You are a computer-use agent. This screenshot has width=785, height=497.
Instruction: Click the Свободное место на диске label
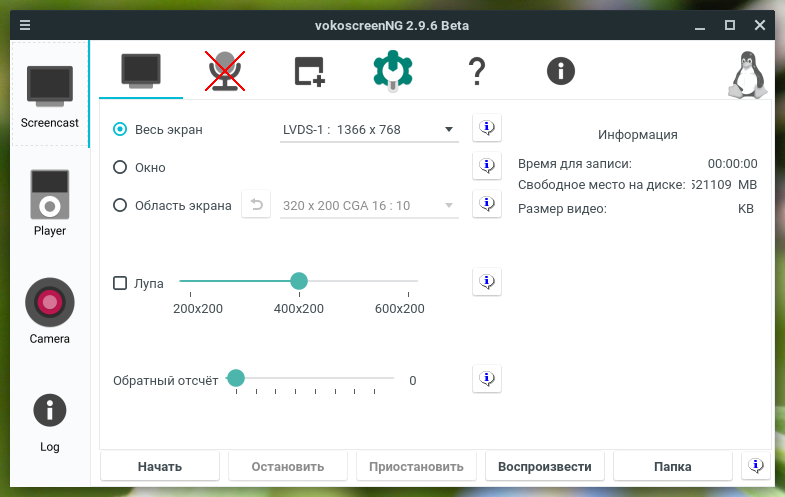(601, 185)
